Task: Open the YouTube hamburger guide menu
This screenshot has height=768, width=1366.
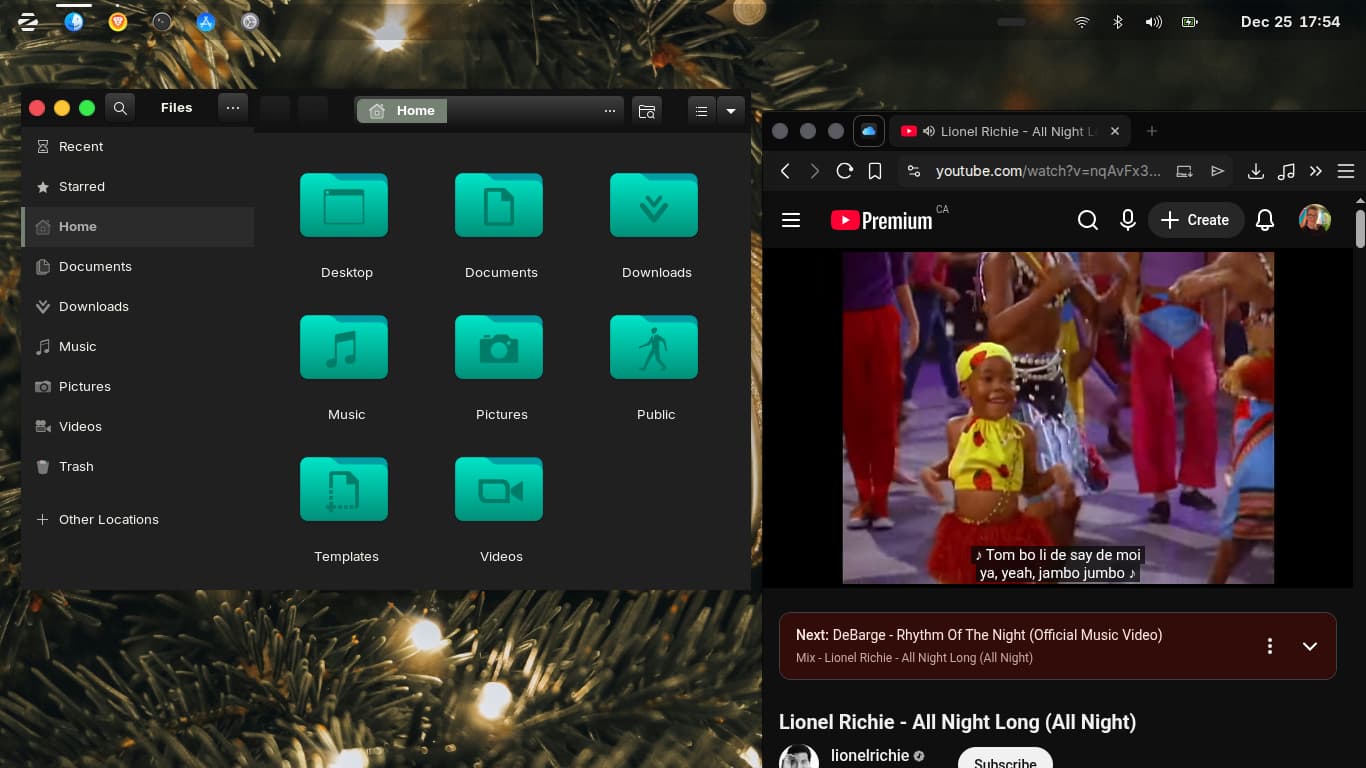Action: pos(791,220)
